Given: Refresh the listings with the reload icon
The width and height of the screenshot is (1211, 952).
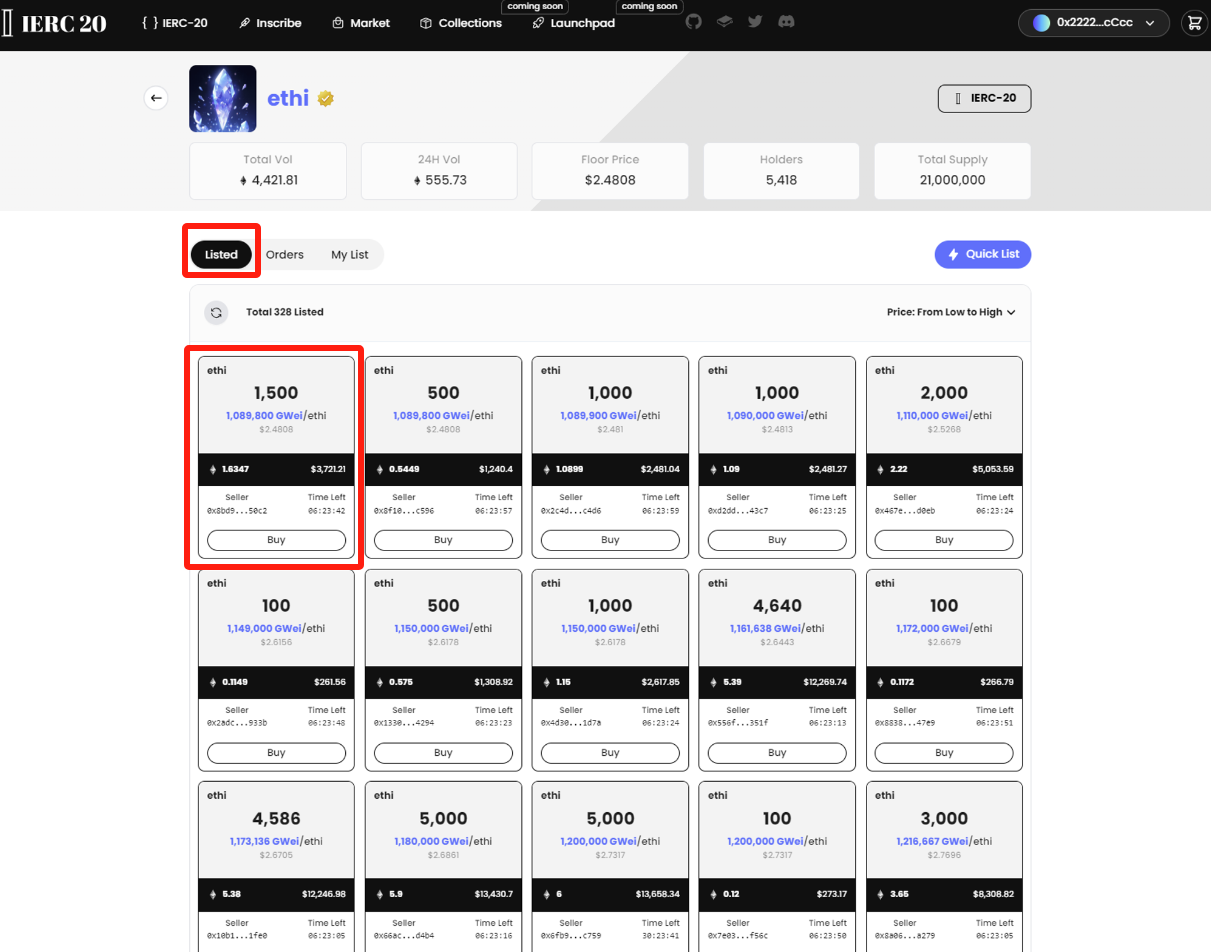Looking at the screenshot, I should tap(216, 312).
